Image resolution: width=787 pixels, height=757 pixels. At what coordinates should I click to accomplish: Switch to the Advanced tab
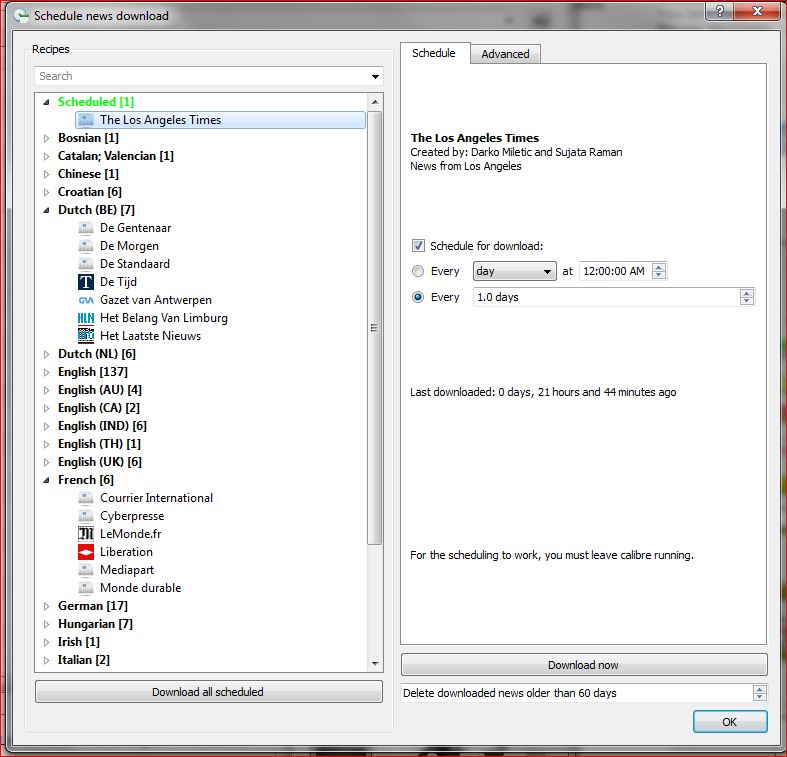[505, 54]
